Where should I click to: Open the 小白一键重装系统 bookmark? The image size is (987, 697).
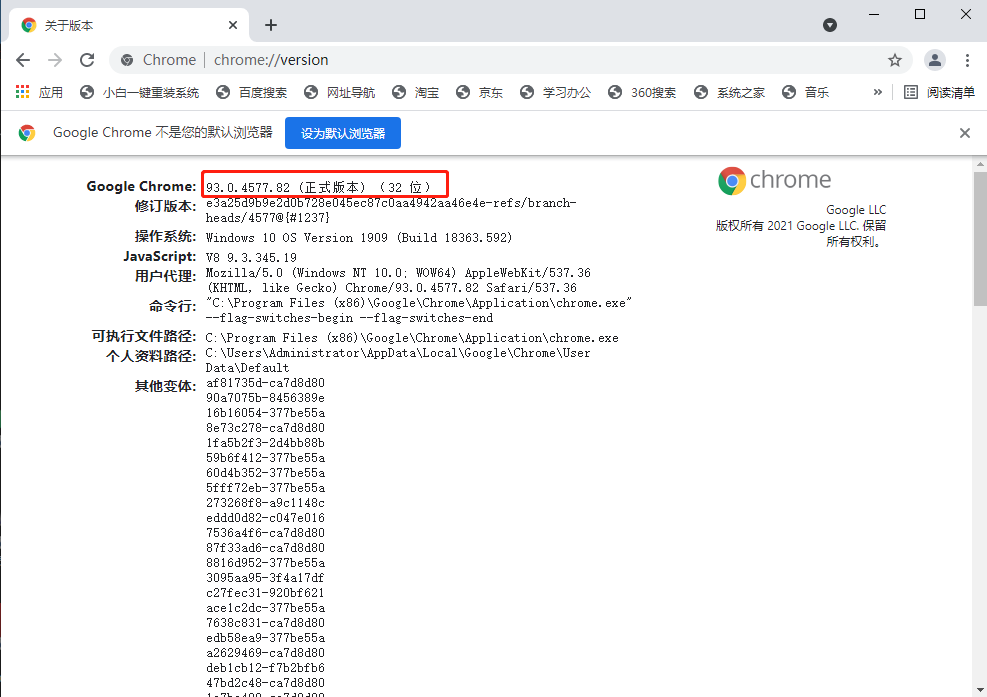click(139, 93)
